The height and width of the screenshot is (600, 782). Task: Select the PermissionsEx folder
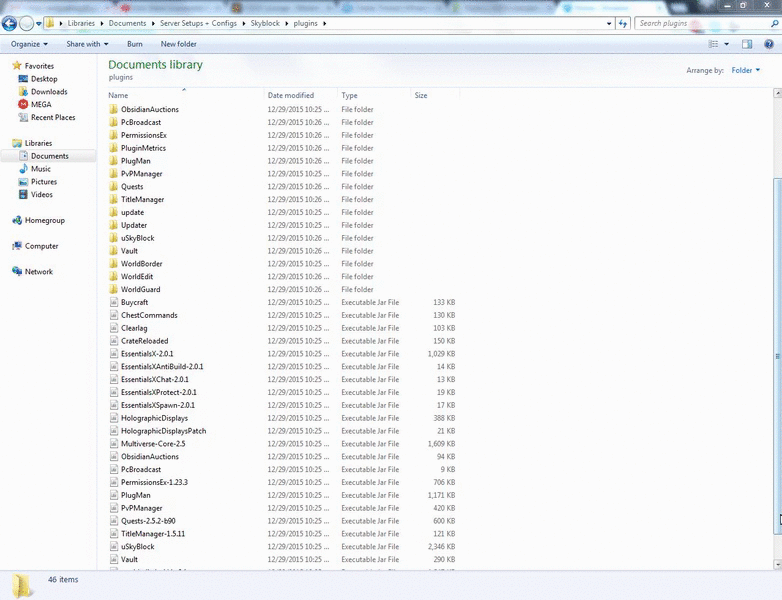click(x=144, y=135)
